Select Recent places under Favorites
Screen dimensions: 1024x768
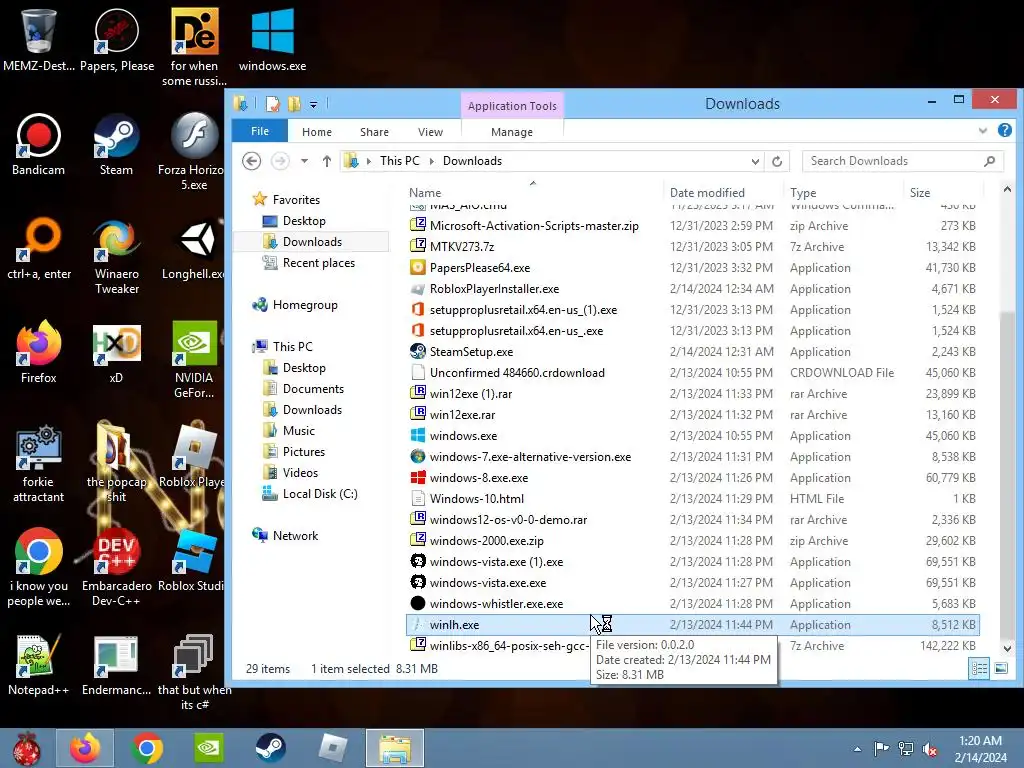309,263
